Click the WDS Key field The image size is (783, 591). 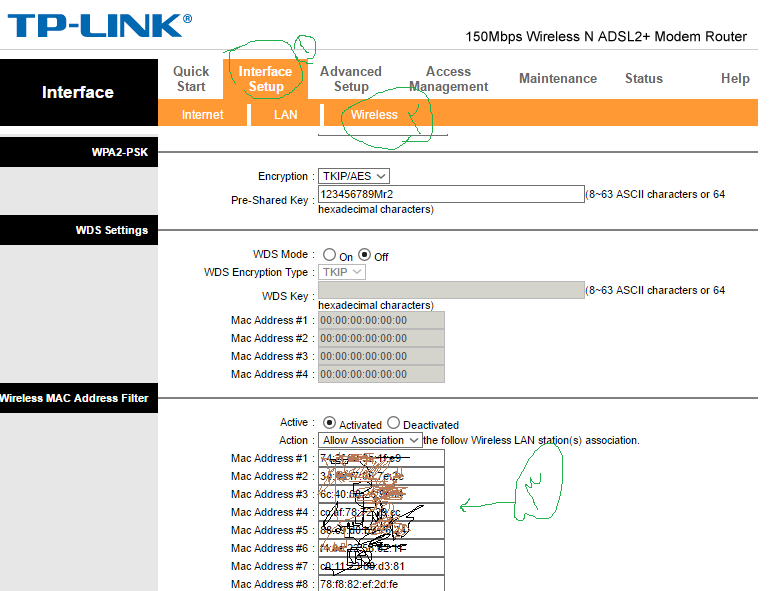click(451, 290)
